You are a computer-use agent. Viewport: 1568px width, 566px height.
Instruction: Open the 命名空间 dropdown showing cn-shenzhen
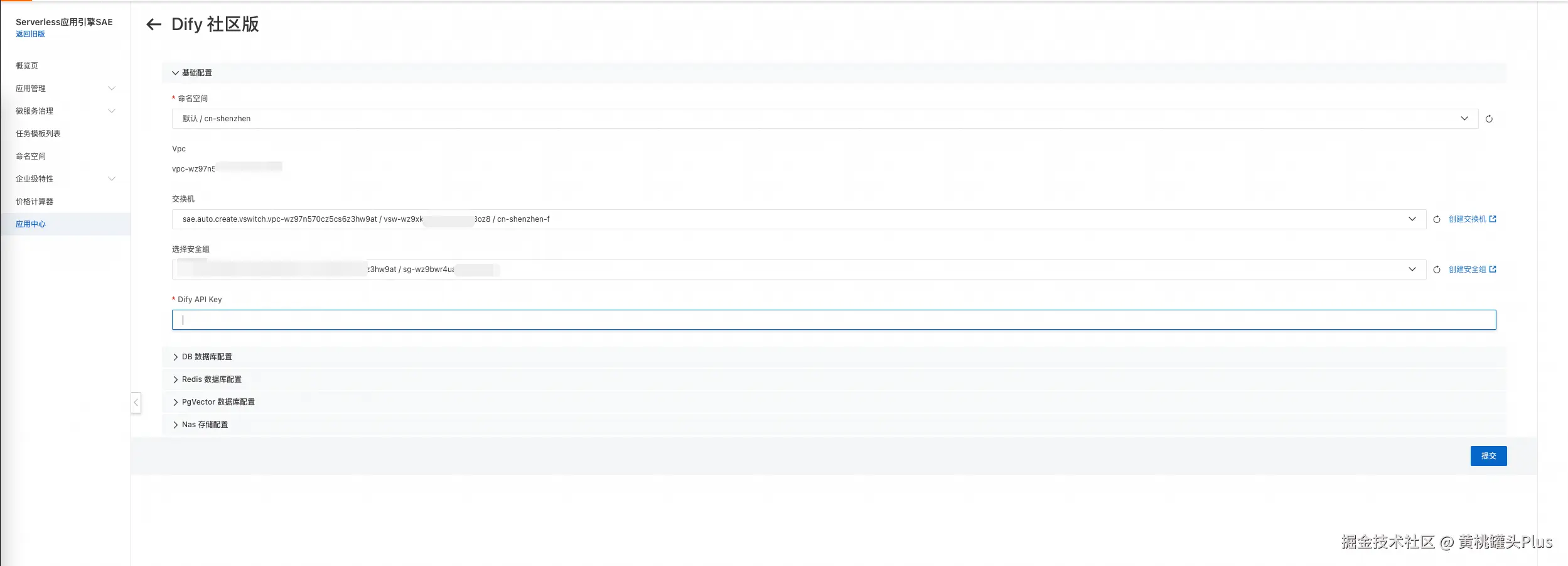click(x=825, y=119)
